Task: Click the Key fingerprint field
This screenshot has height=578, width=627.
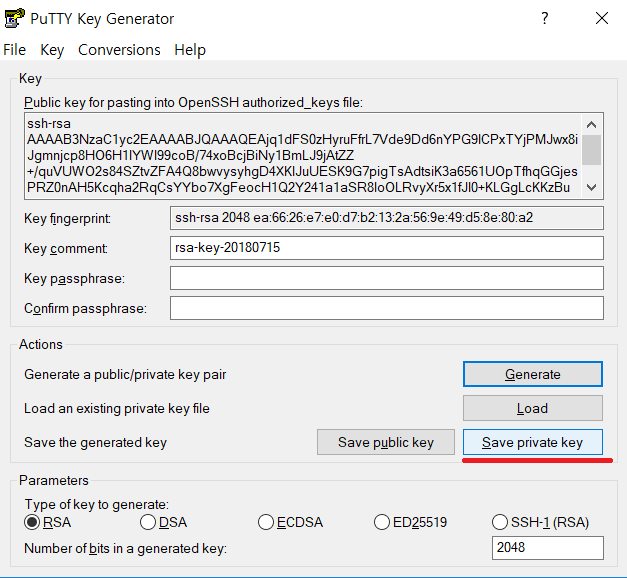Action: tap(387, 218)
